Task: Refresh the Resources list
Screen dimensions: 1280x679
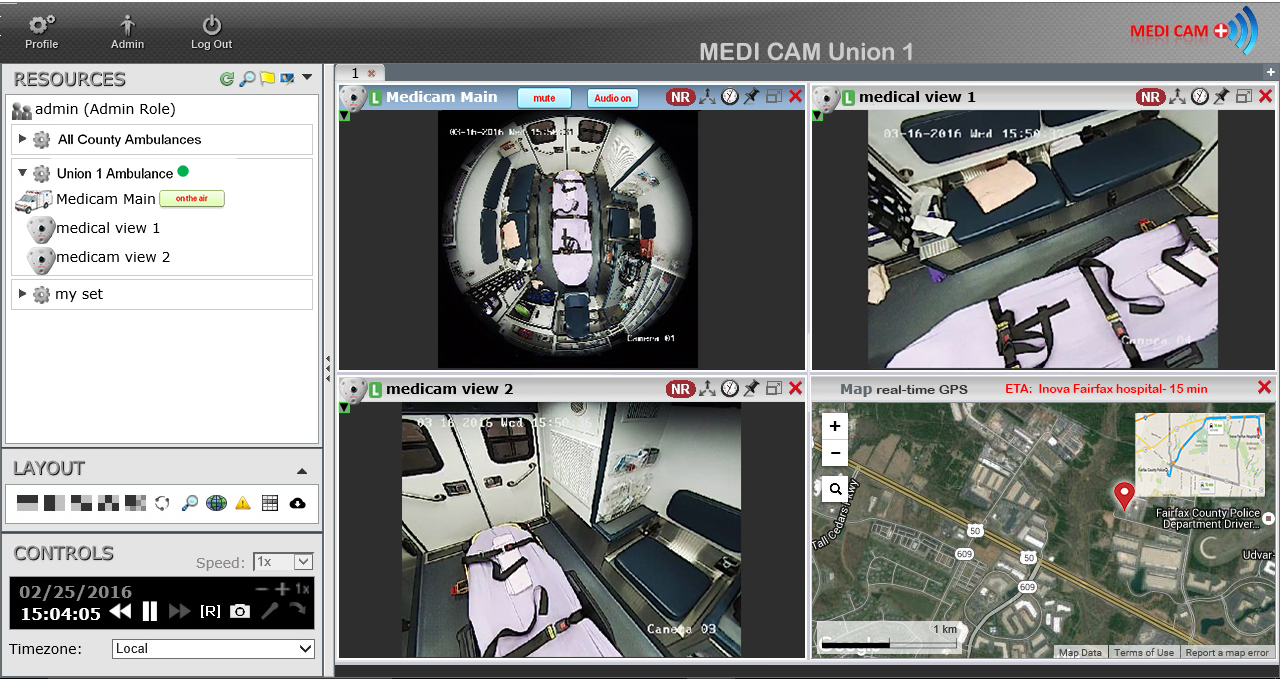Action: click(227, 79)
